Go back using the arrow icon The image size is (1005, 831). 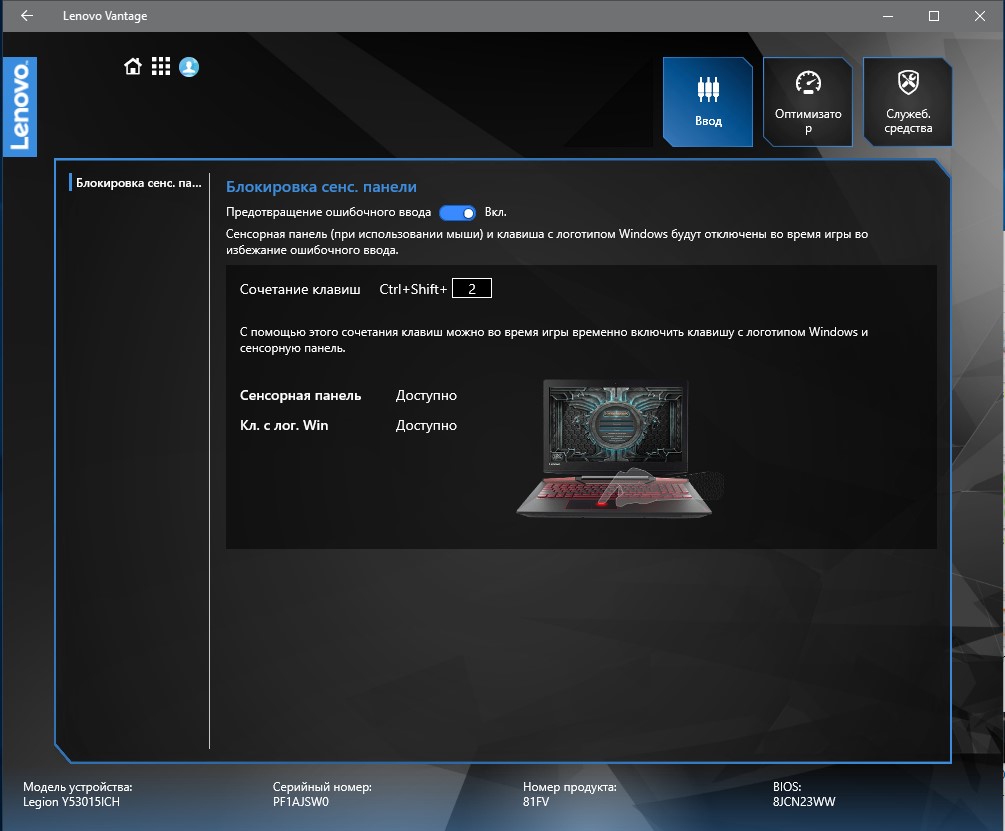click(26, 15)
